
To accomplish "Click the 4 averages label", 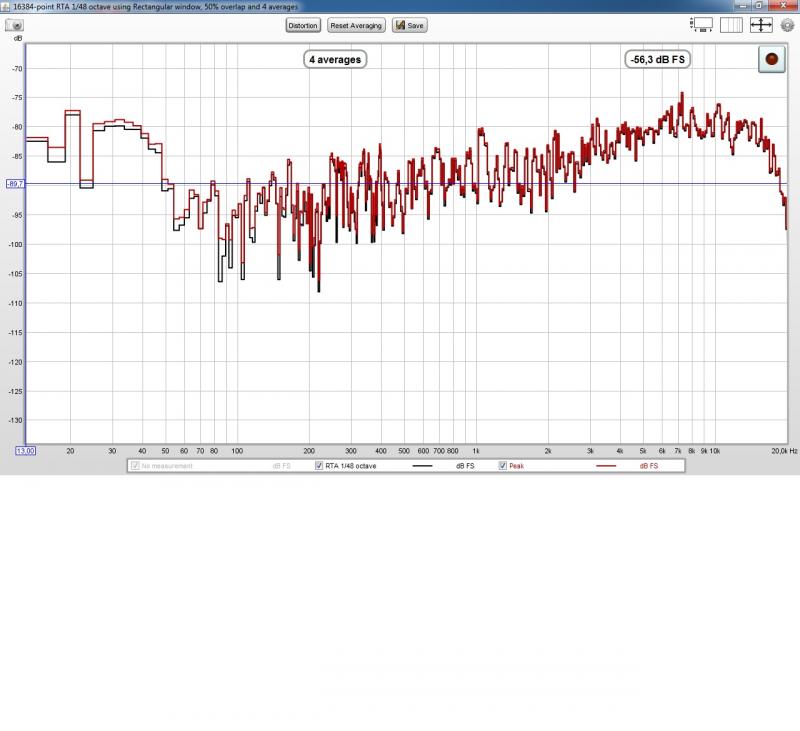I will (x=335, y=60).
